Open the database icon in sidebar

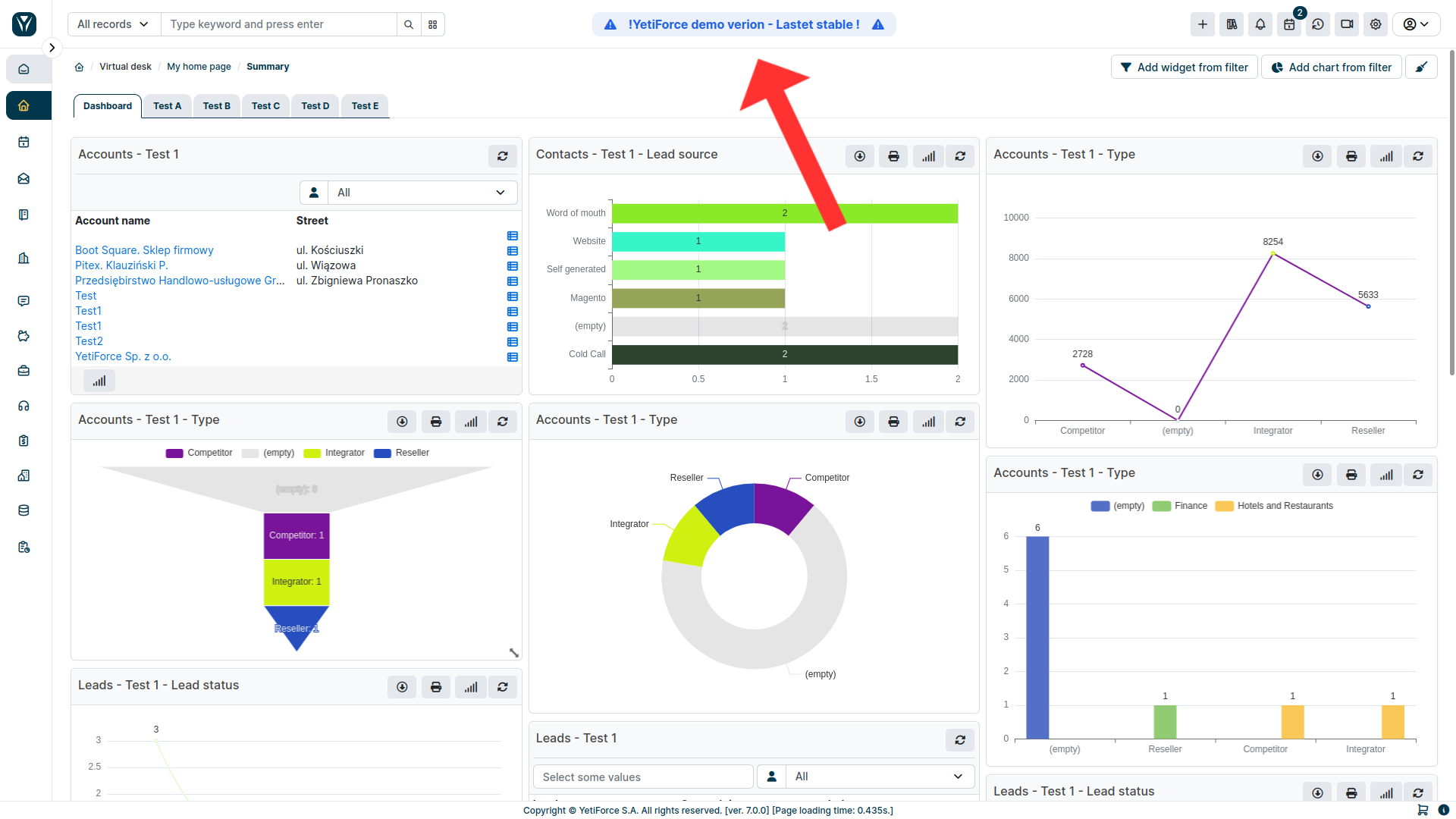pyautogui.click(x=24, y=510)
